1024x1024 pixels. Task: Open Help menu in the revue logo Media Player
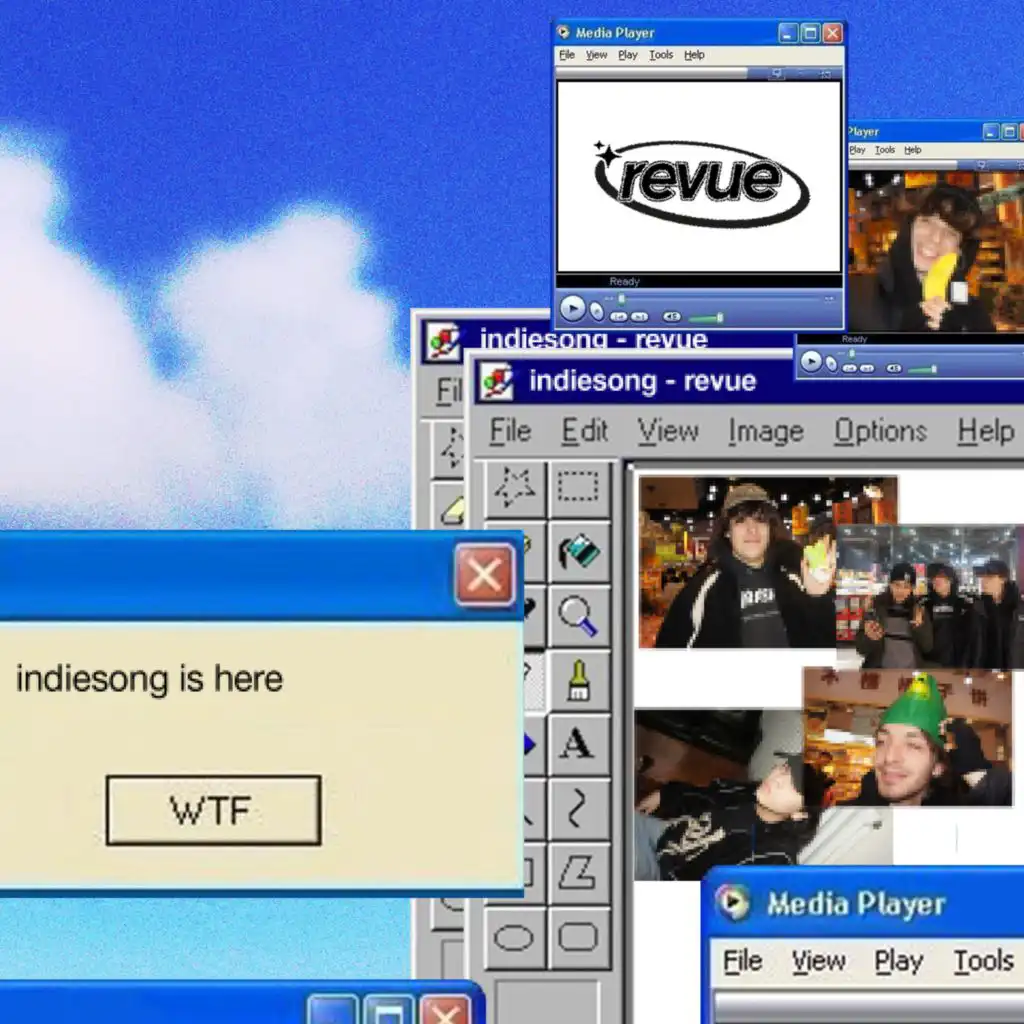pyautogui.click(x=694, y=55)
